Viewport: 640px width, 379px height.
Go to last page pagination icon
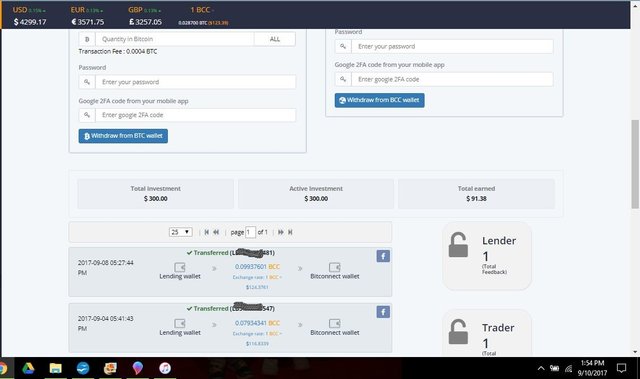pyautogui.click(x=290, y=232)
